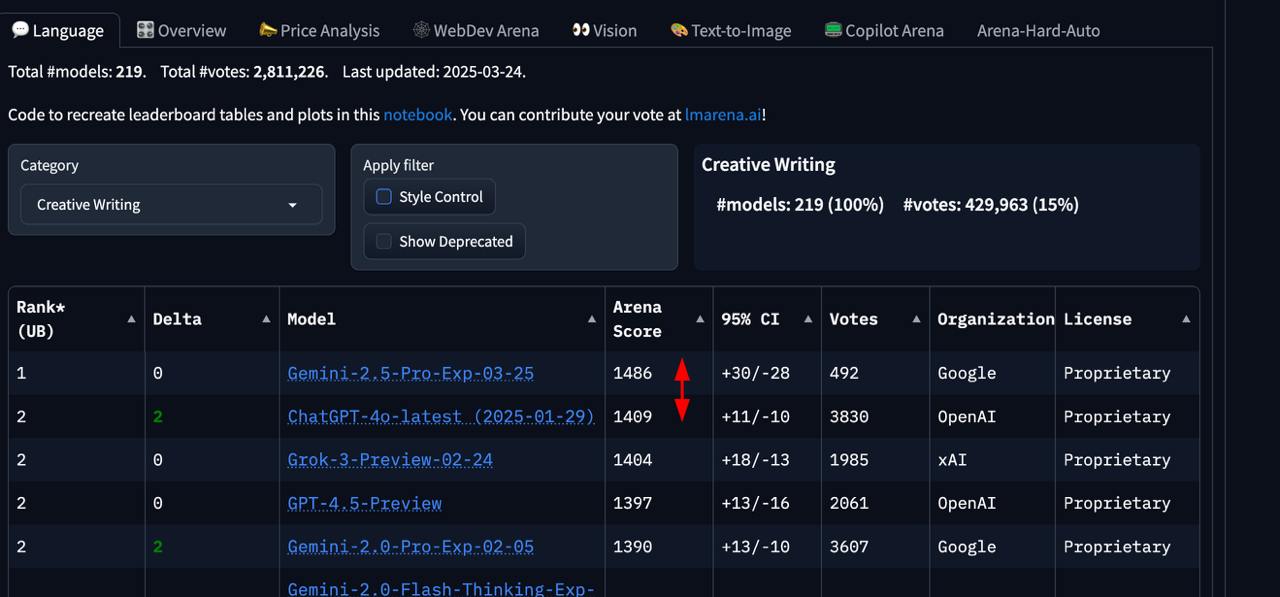This screenshot has height=597, width=1280.
Task: Open the notebook link
Action: coord(418,115)
